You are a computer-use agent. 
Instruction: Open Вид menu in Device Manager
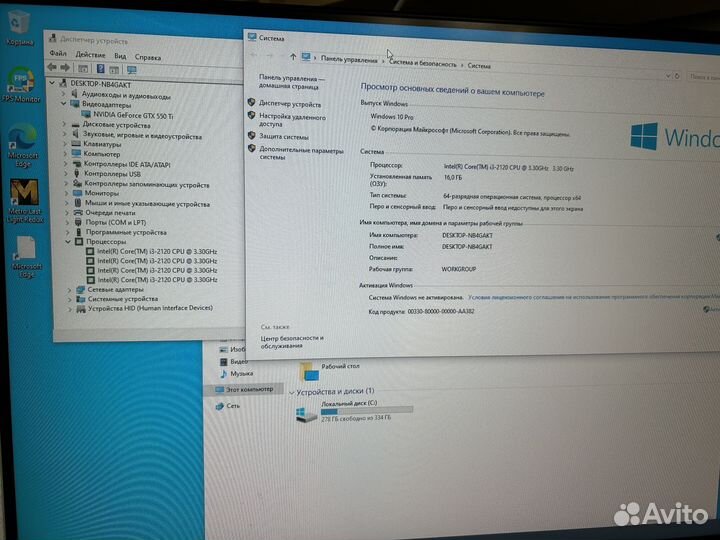[x=120, y=56]
